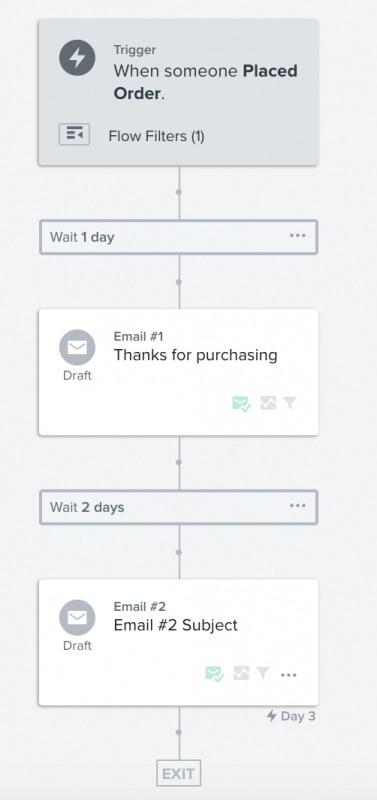
Task: Select the Wait 1 day step
Action: [179, 237]
